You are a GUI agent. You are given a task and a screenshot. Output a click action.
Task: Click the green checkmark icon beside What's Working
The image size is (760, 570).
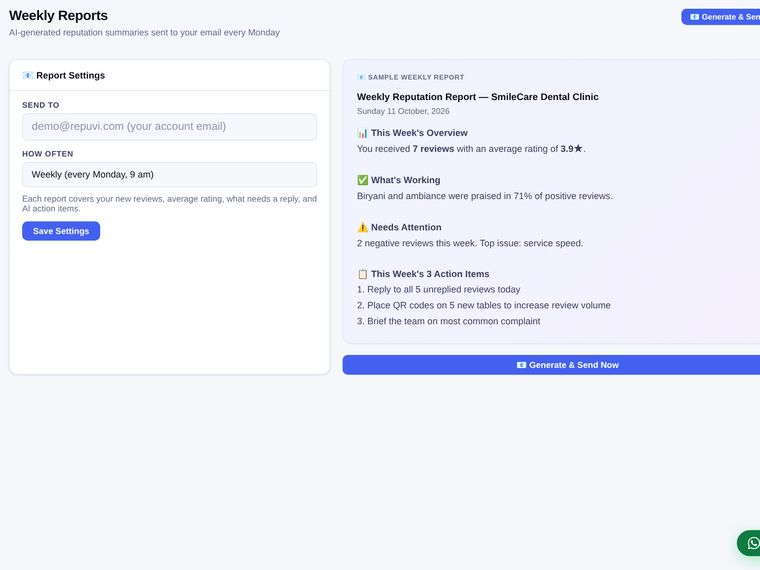pyautogui.click(x=363, y=180)
